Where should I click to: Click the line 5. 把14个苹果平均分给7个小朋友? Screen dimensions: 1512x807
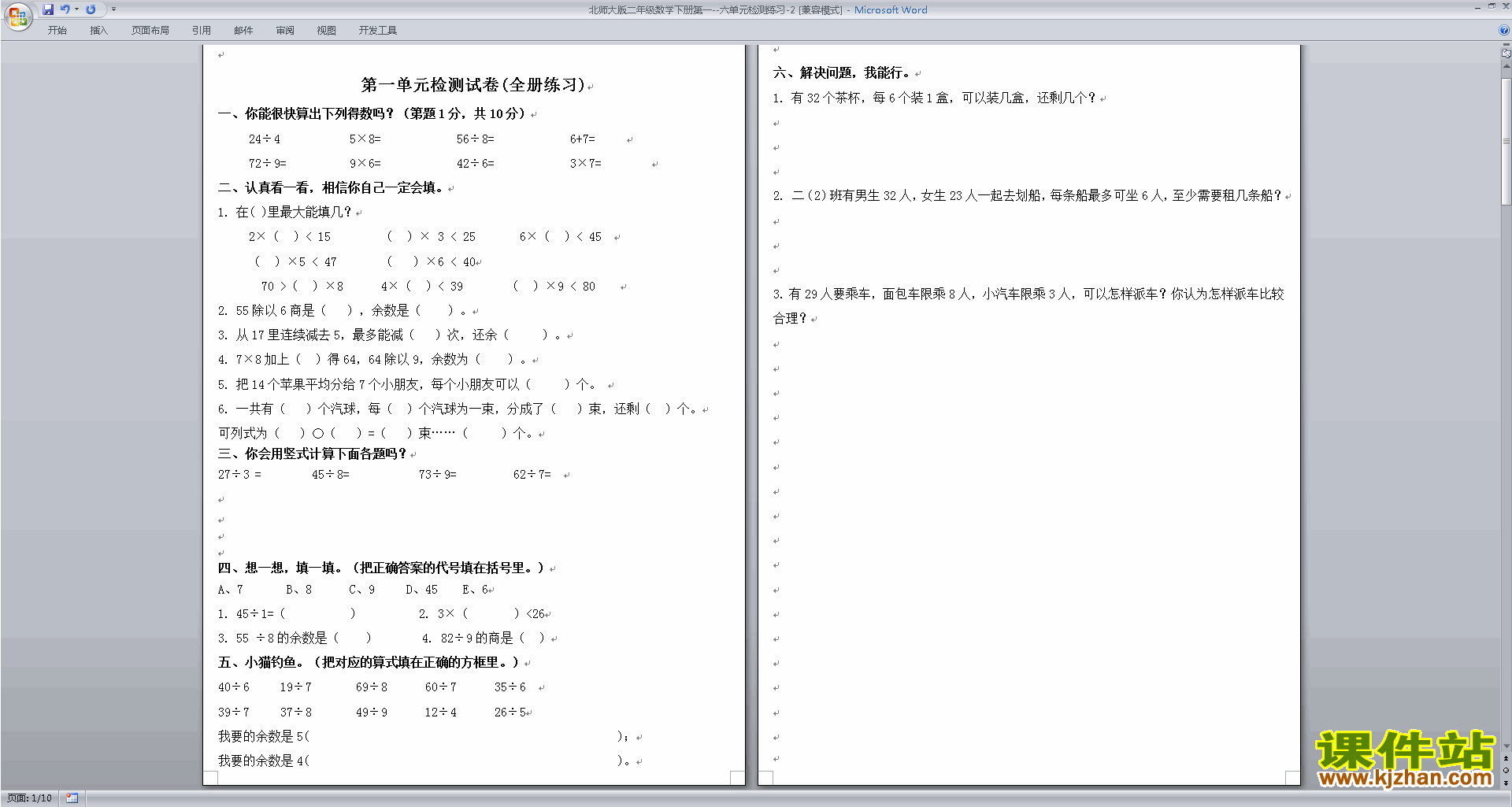click(x=407, y=385)
